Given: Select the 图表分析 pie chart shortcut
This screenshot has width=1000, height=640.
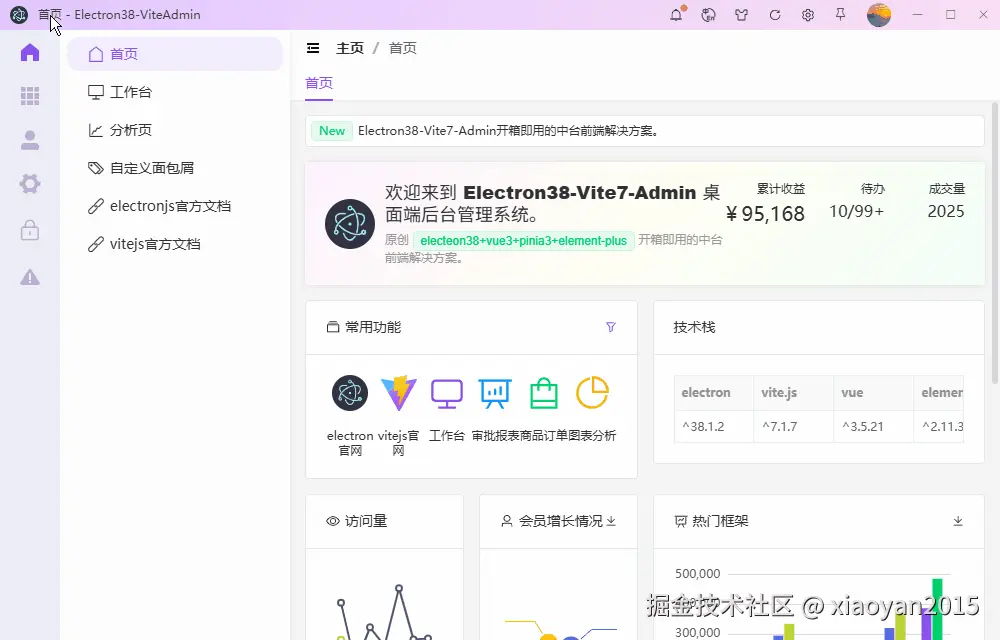Looking at the screenshot, I should pyautogui.click(x=593, y=393).
